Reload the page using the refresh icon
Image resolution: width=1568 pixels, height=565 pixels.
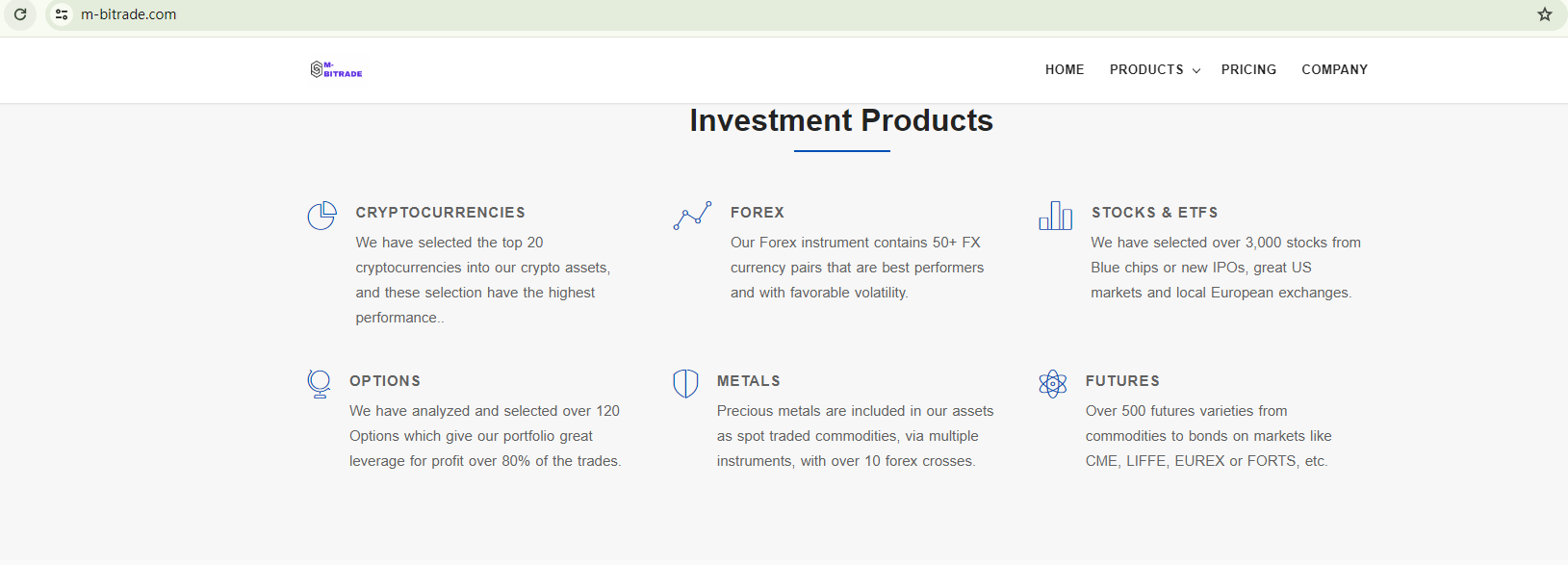tap(20, 14)
